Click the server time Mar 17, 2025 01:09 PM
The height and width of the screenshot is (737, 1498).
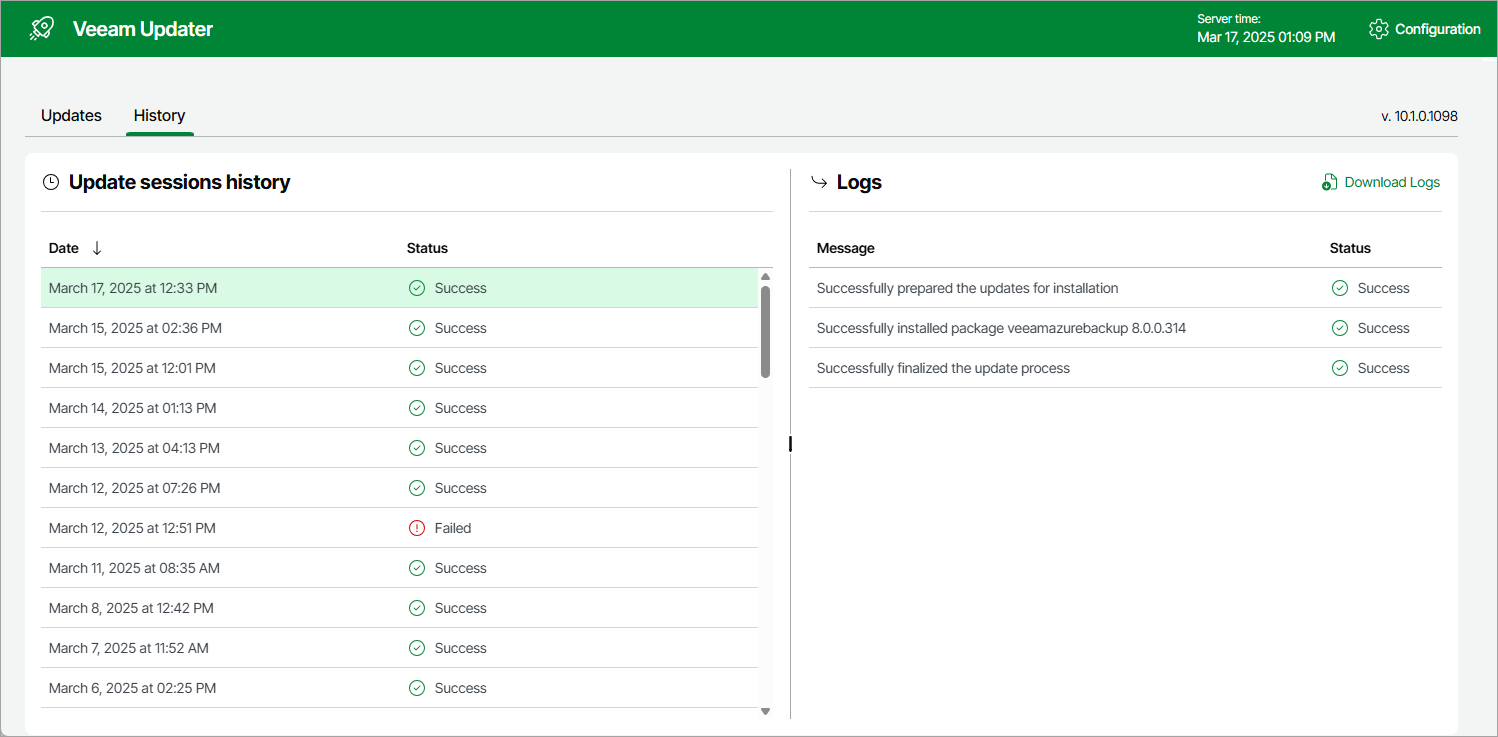(x=1266, y=37)
